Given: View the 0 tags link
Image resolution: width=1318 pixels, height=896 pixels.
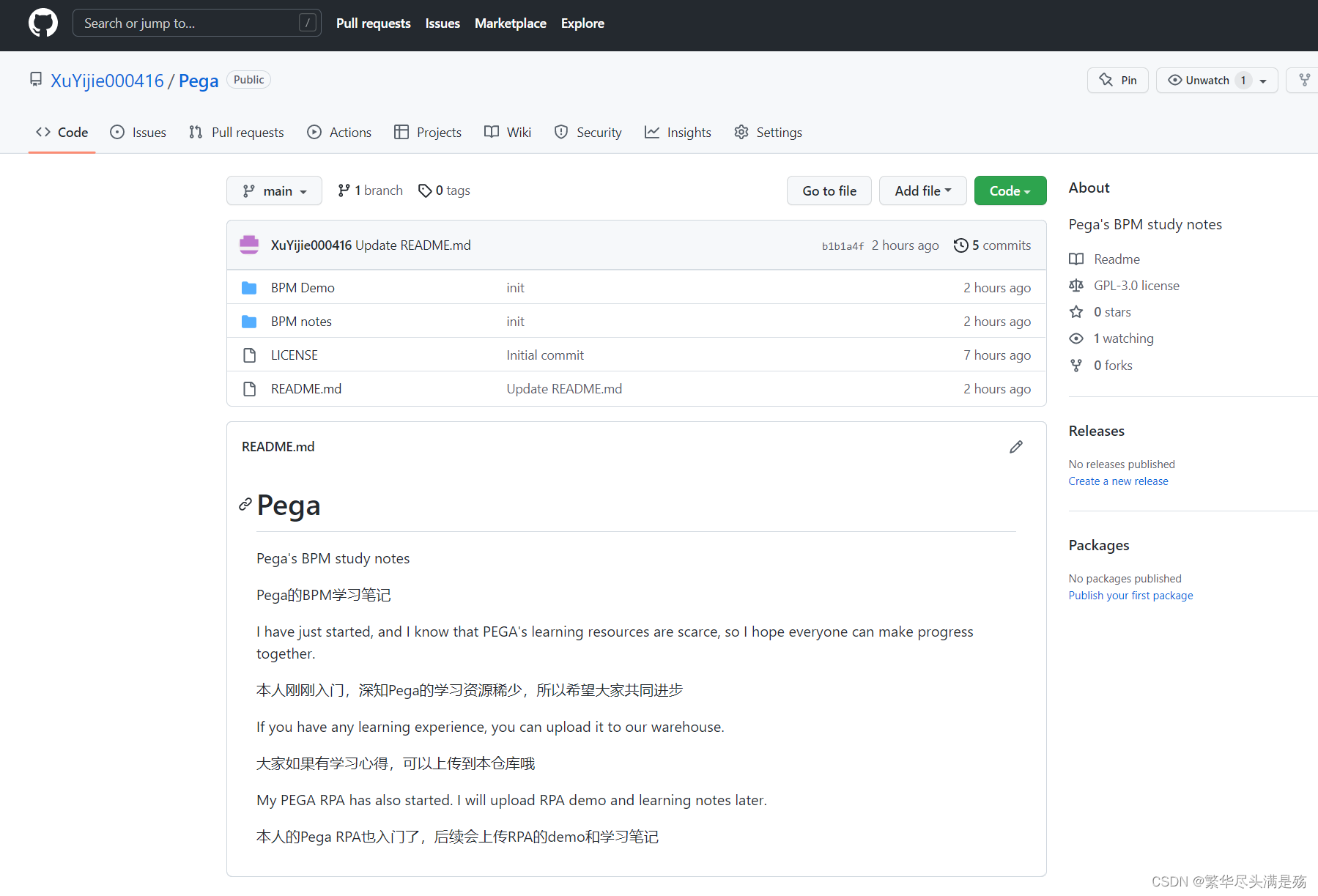Looking at the screenshot, I should (x=444, y=190).
